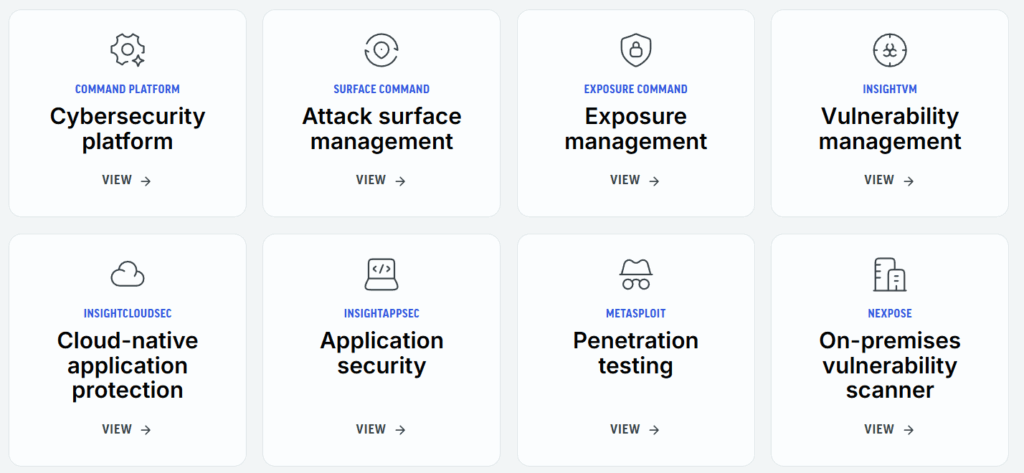Click the InsightCloudSec cloud icon

pos(127,273)
